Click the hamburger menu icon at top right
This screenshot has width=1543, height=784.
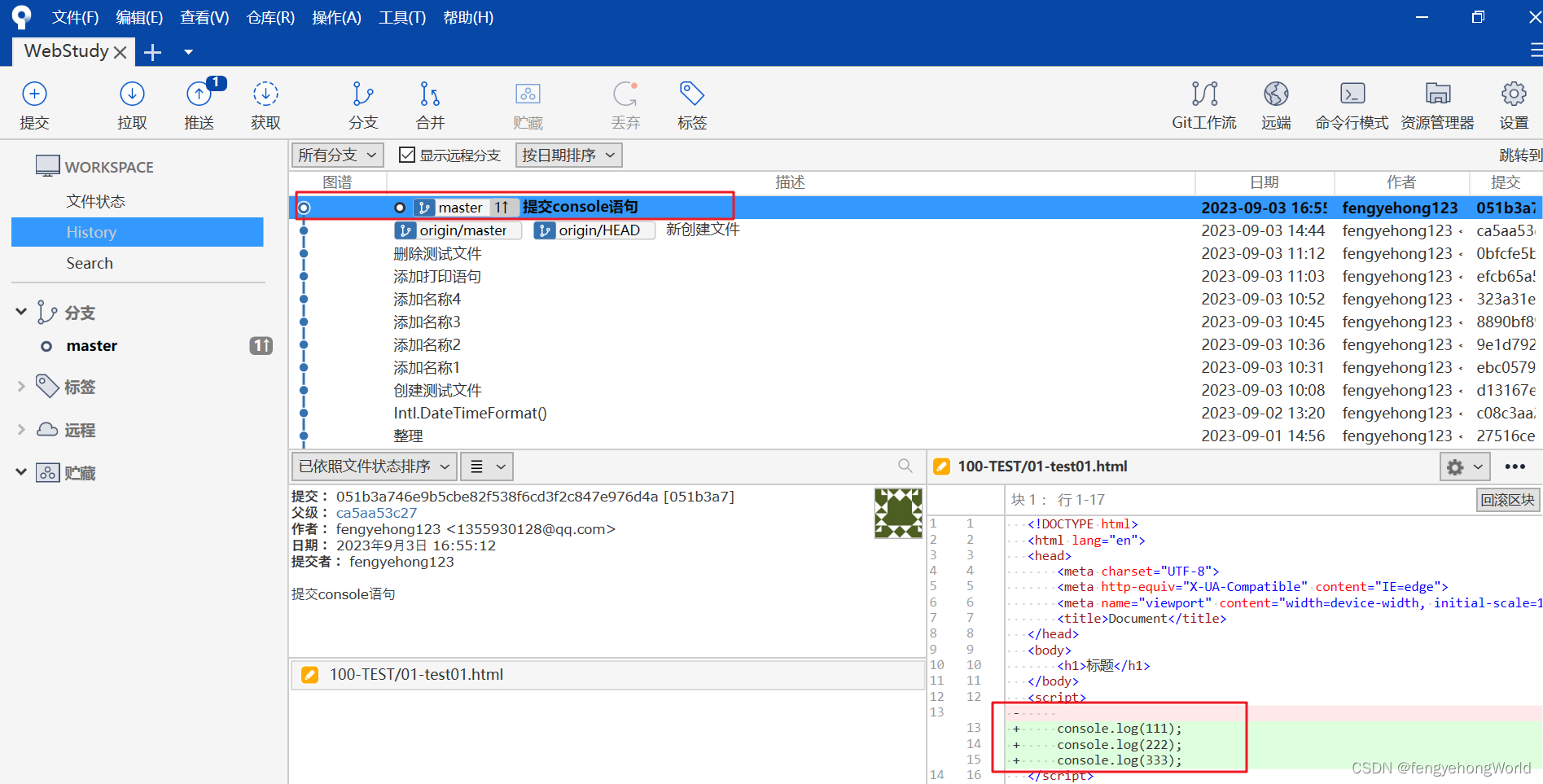point(1535,50)
